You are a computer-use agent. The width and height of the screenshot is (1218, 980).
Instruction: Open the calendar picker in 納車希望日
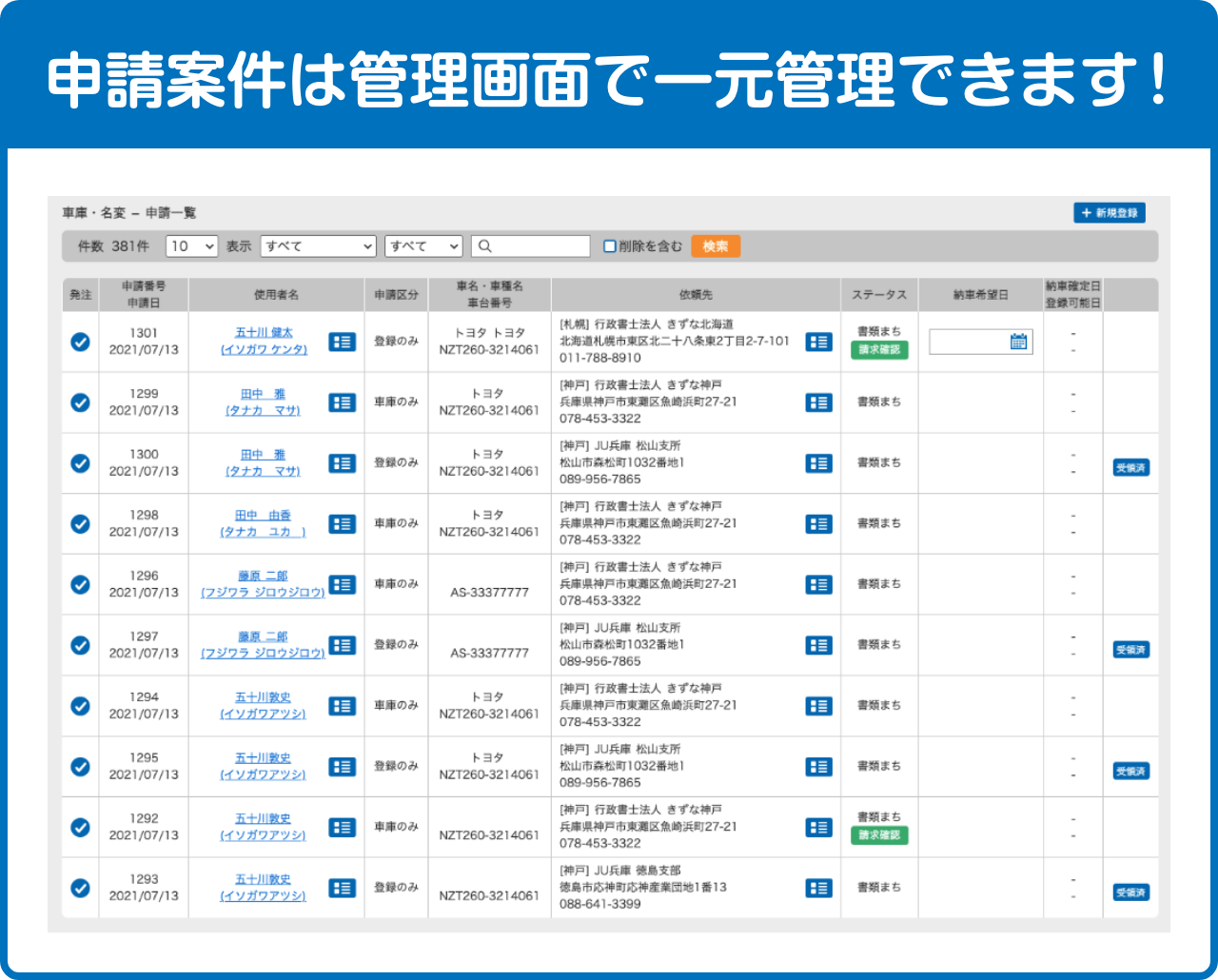click(x=1018, y=342)
